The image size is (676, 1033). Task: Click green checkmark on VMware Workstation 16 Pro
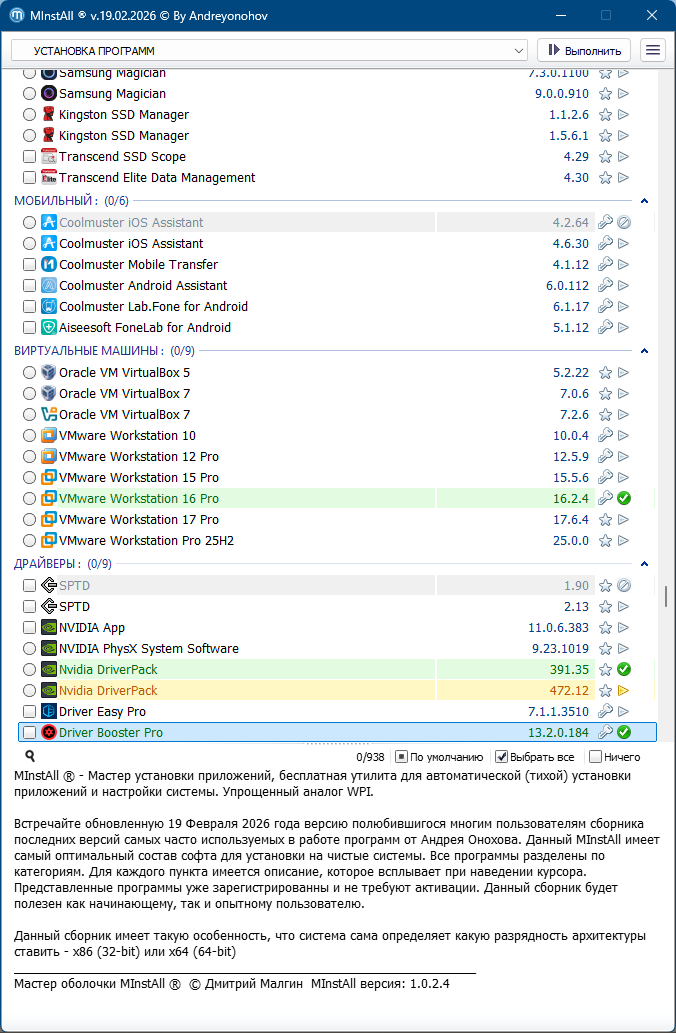623,499
